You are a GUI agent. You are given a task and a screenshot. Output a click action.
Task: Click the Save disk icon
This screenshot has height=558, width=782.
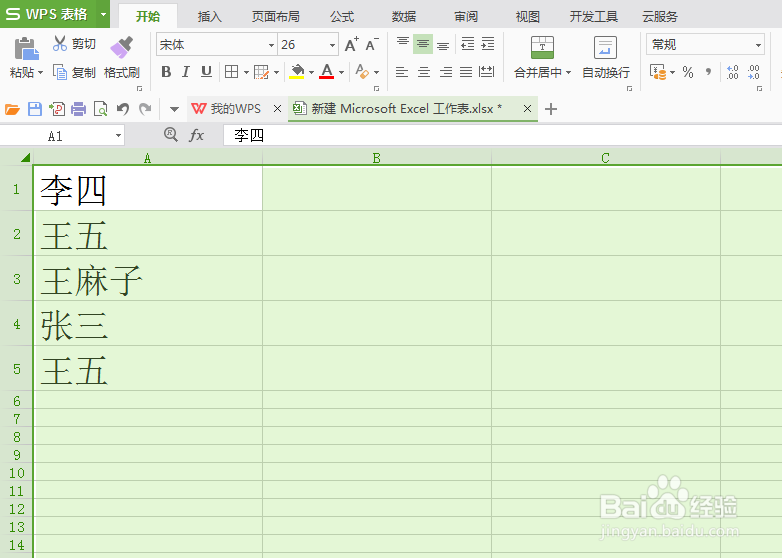tap(34, 109)
